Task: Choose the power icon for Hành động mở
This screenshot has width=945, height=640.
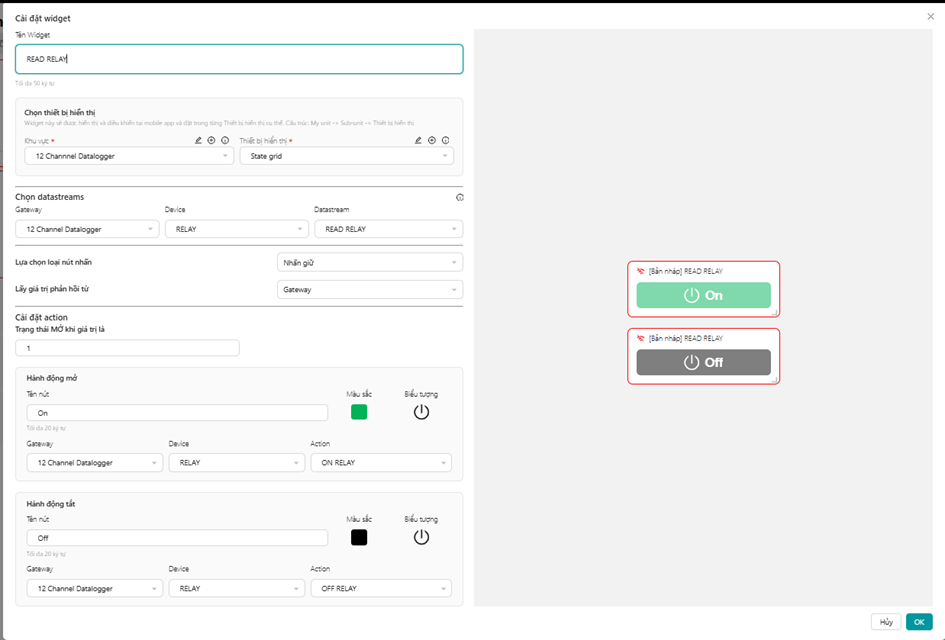Action: click(421, 412)
